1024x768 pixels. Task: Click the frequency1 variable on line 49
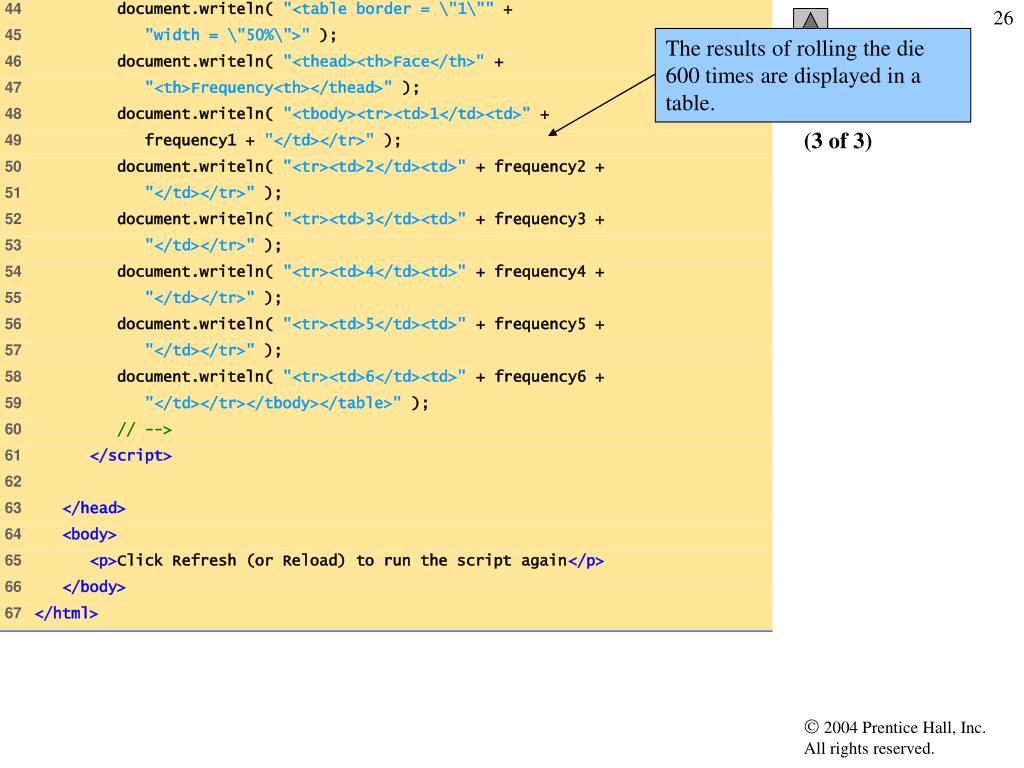pos(190,140)
